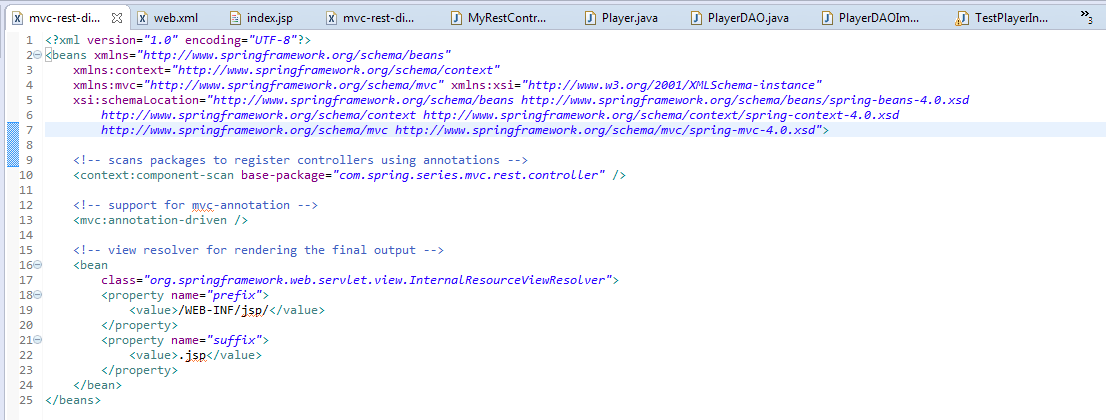
Task: Click the base-package value com.spring.series.mvc.rest.controller
Action: tap(469, 175)
